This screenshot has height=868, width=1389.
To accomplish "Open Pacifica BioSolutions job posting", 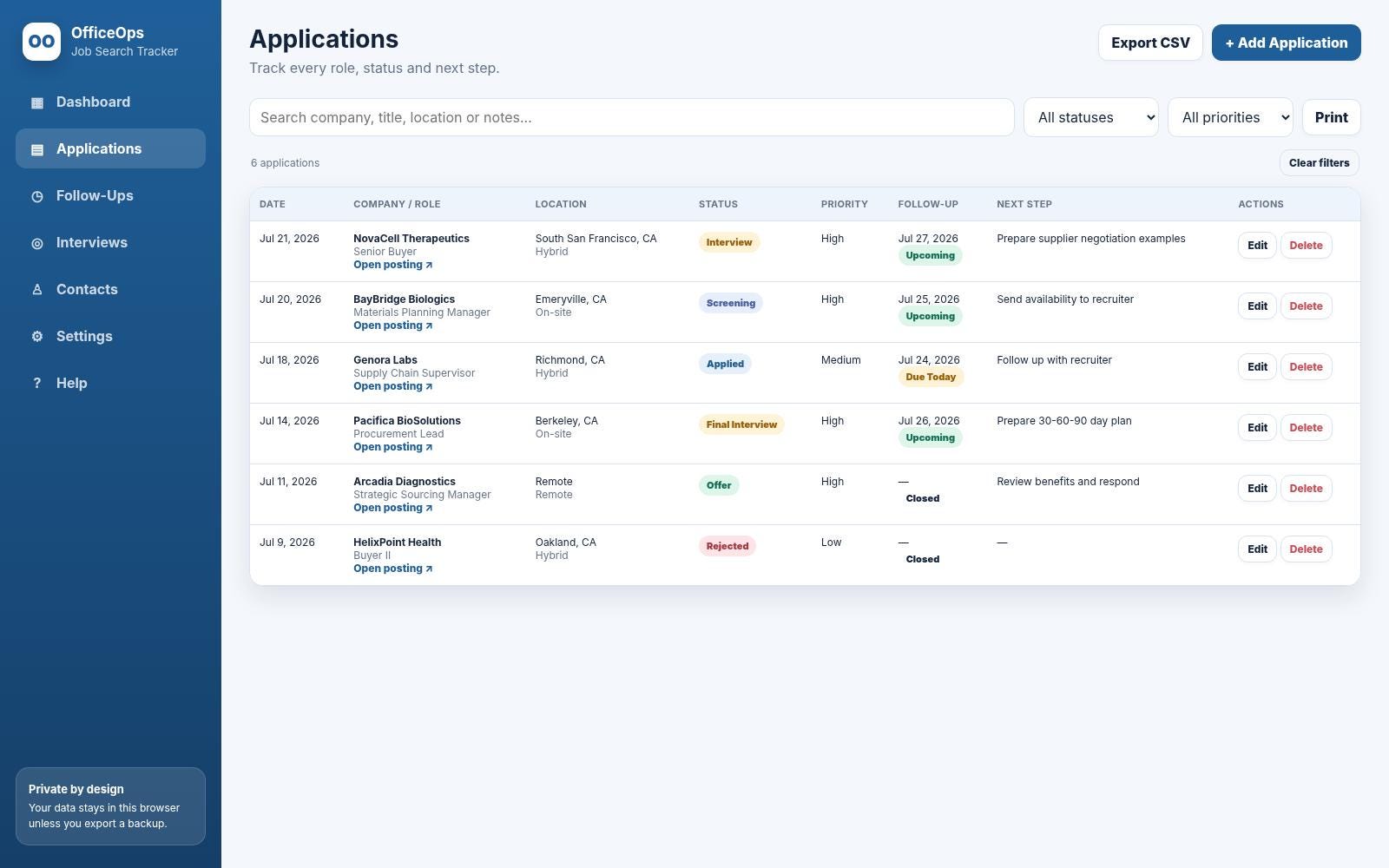I will [x=392, y=447].
